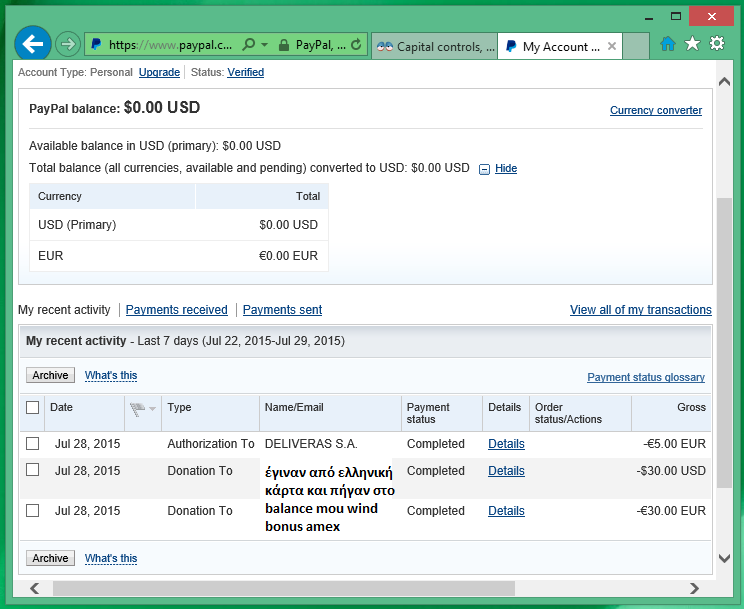Check the -$30.00 USD donation checkbox
Image resolution: width=744 pixels, height=609 pixels.
click(32, 469)
